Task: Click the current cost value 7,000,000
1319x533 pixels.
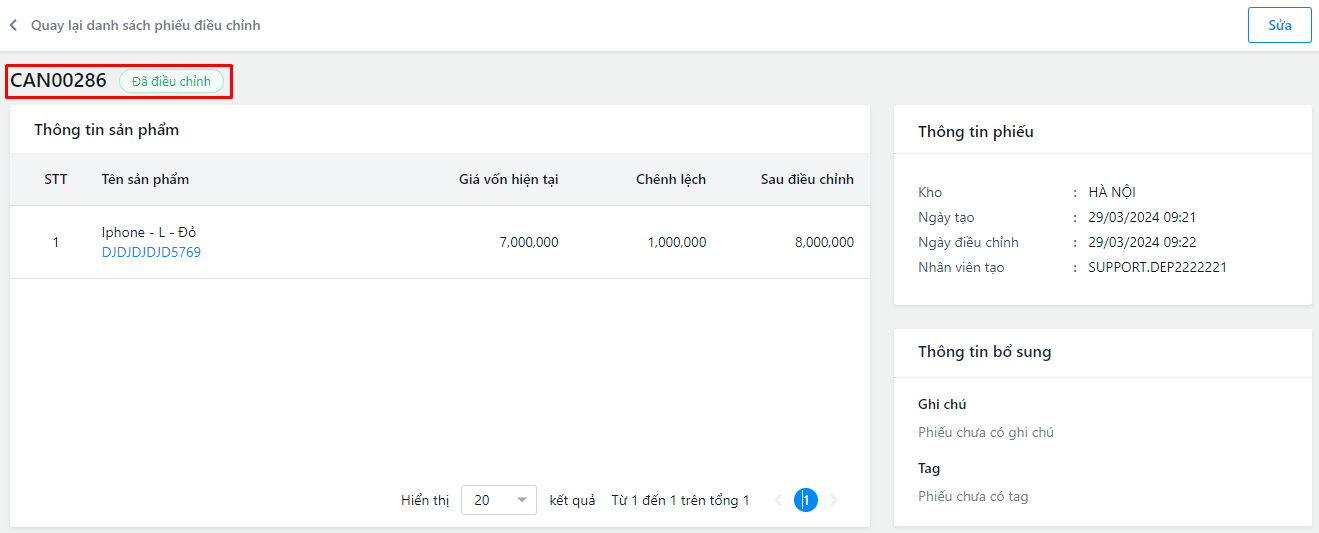Action: coord(529,242)
